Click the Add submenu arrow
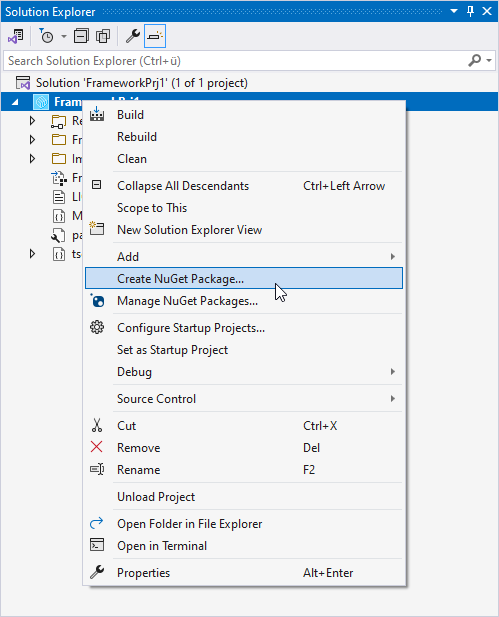499x617 pixels. [x=392, y=257]
